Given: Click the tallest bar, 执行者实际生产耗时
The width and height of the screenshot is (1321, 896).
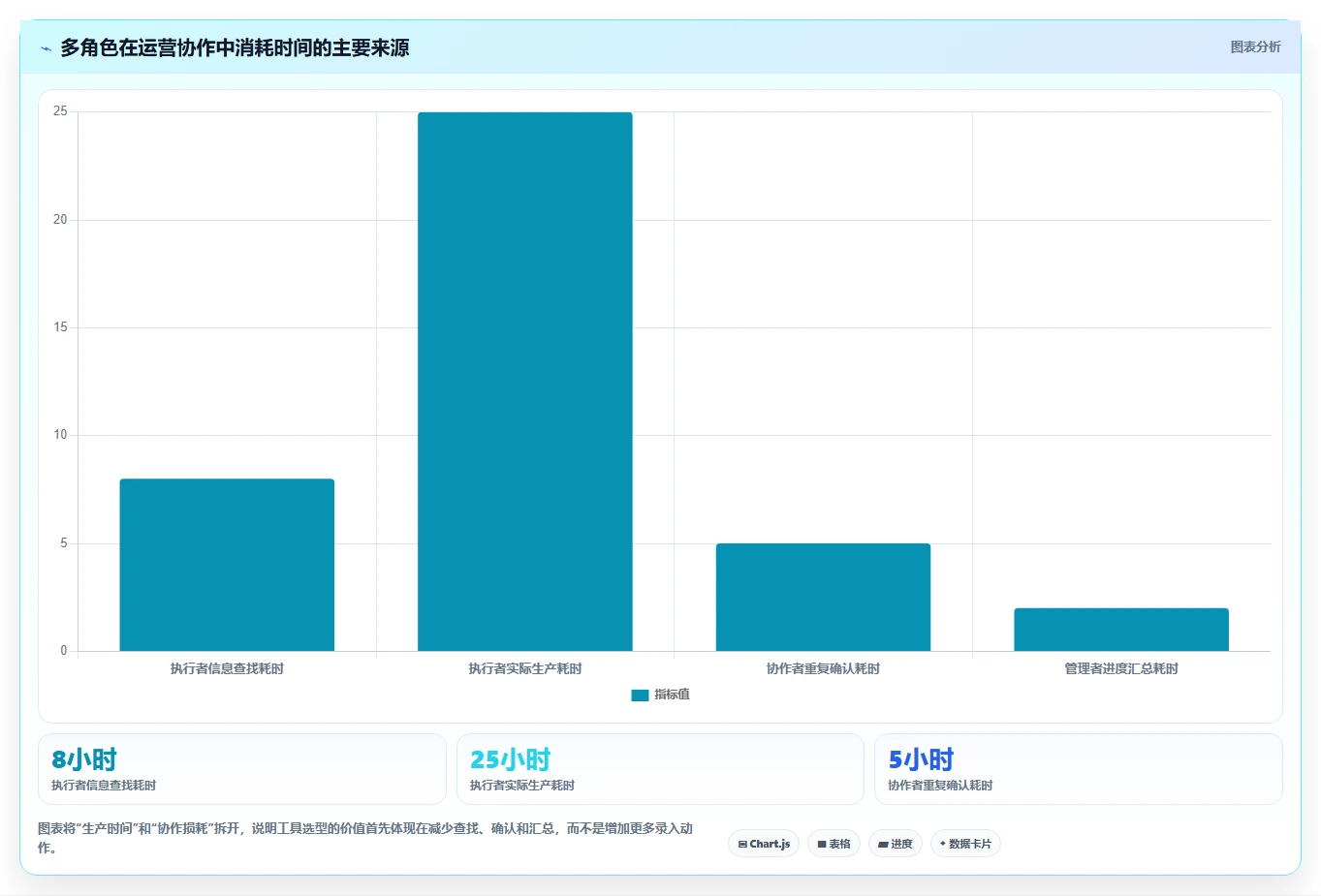Looking at the screenshot, I should pyautogui.click(x=525, y=382).
